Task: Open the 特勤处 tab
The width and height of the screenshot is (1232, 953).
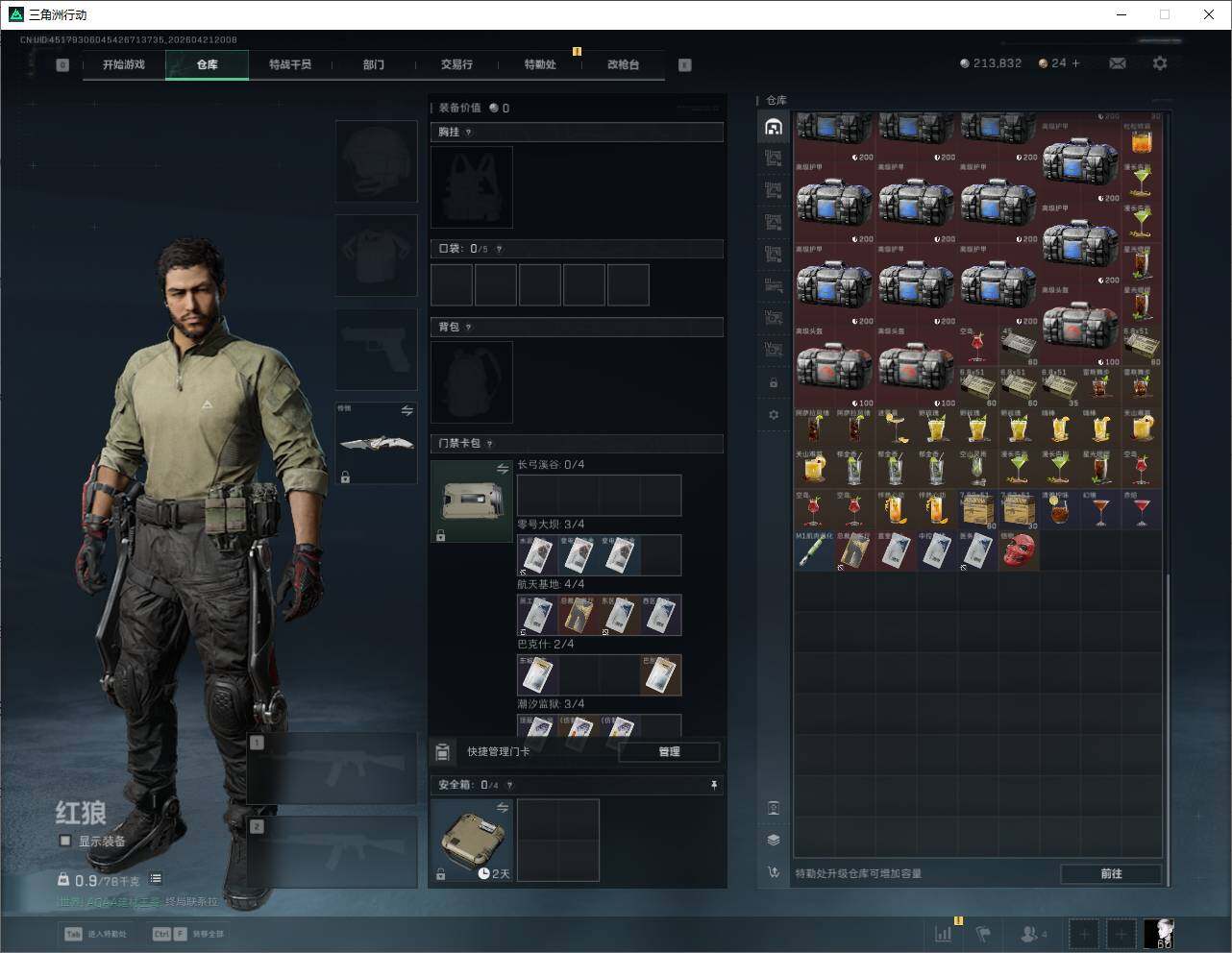Action: tap(540, 64)
